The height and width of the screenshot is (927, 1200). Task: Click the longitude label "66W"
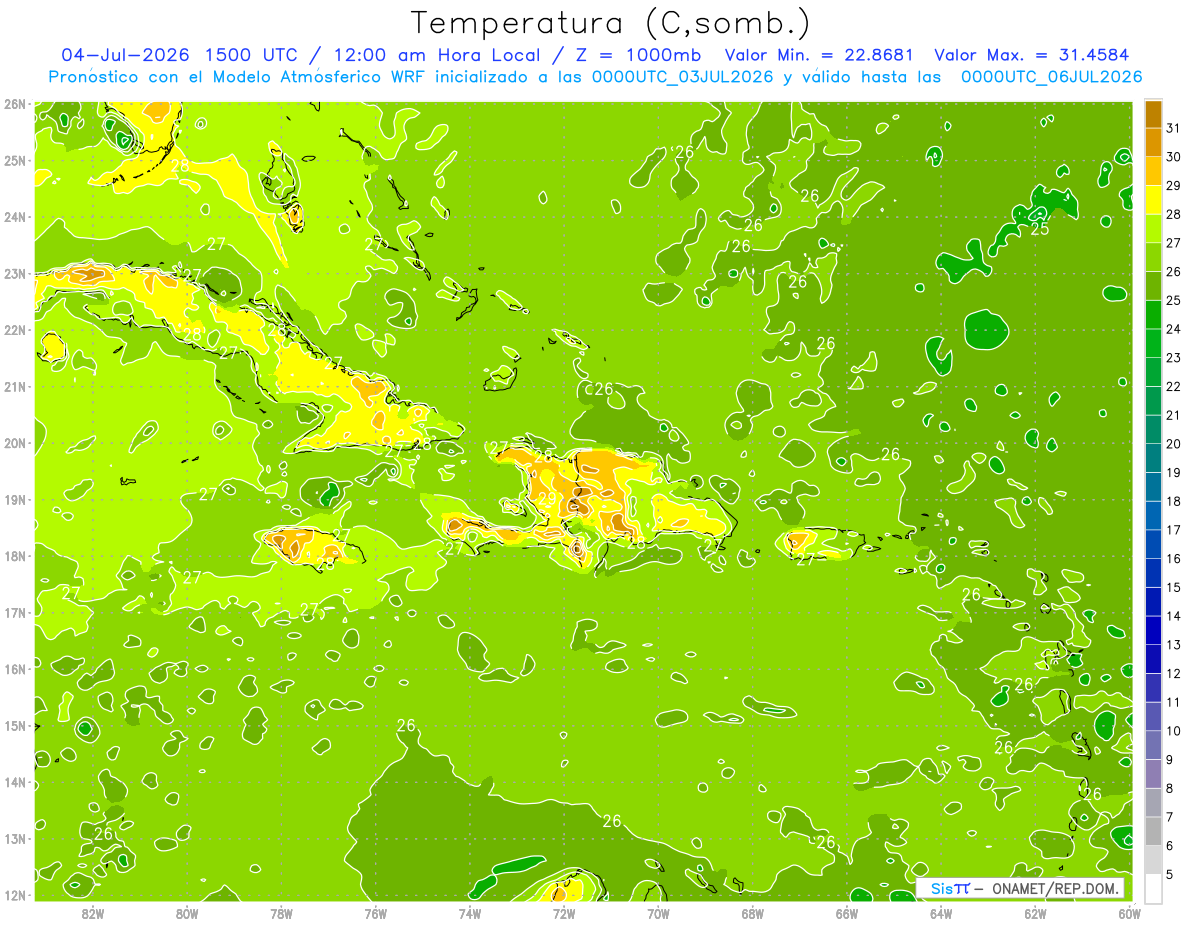(x=847, y=913)
